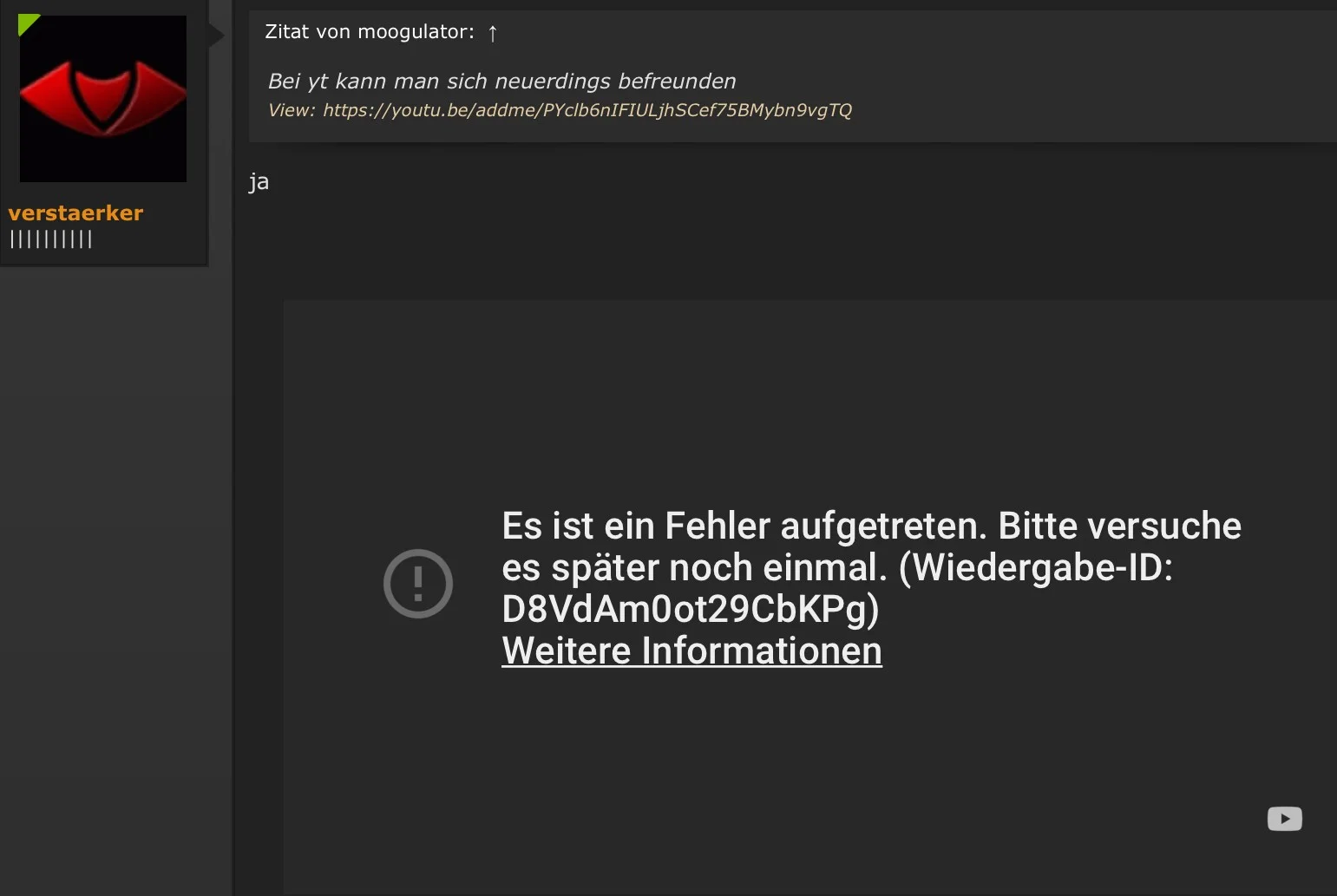1337x896 pixels.
Task: Click the error exclamation icon in the player
Action: click(418, 583)
